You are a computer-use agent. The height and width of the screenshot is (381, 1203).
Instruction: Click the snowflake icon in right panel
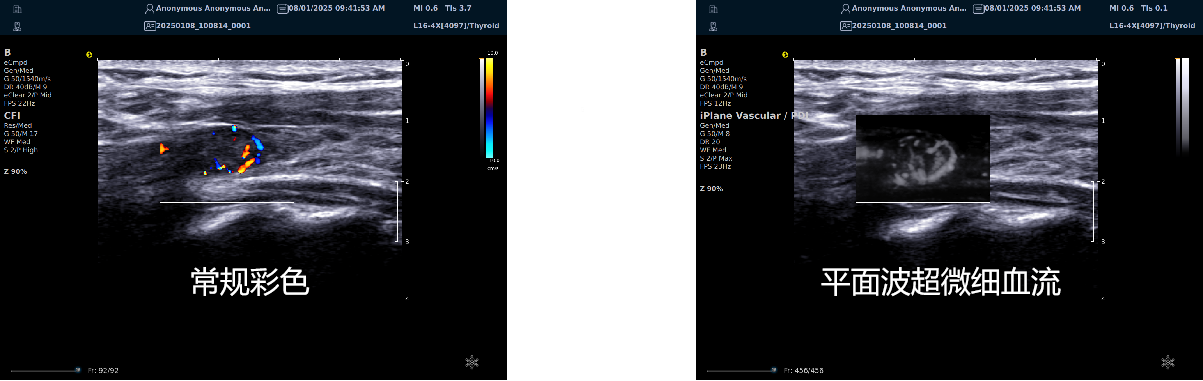[1167, 360]
